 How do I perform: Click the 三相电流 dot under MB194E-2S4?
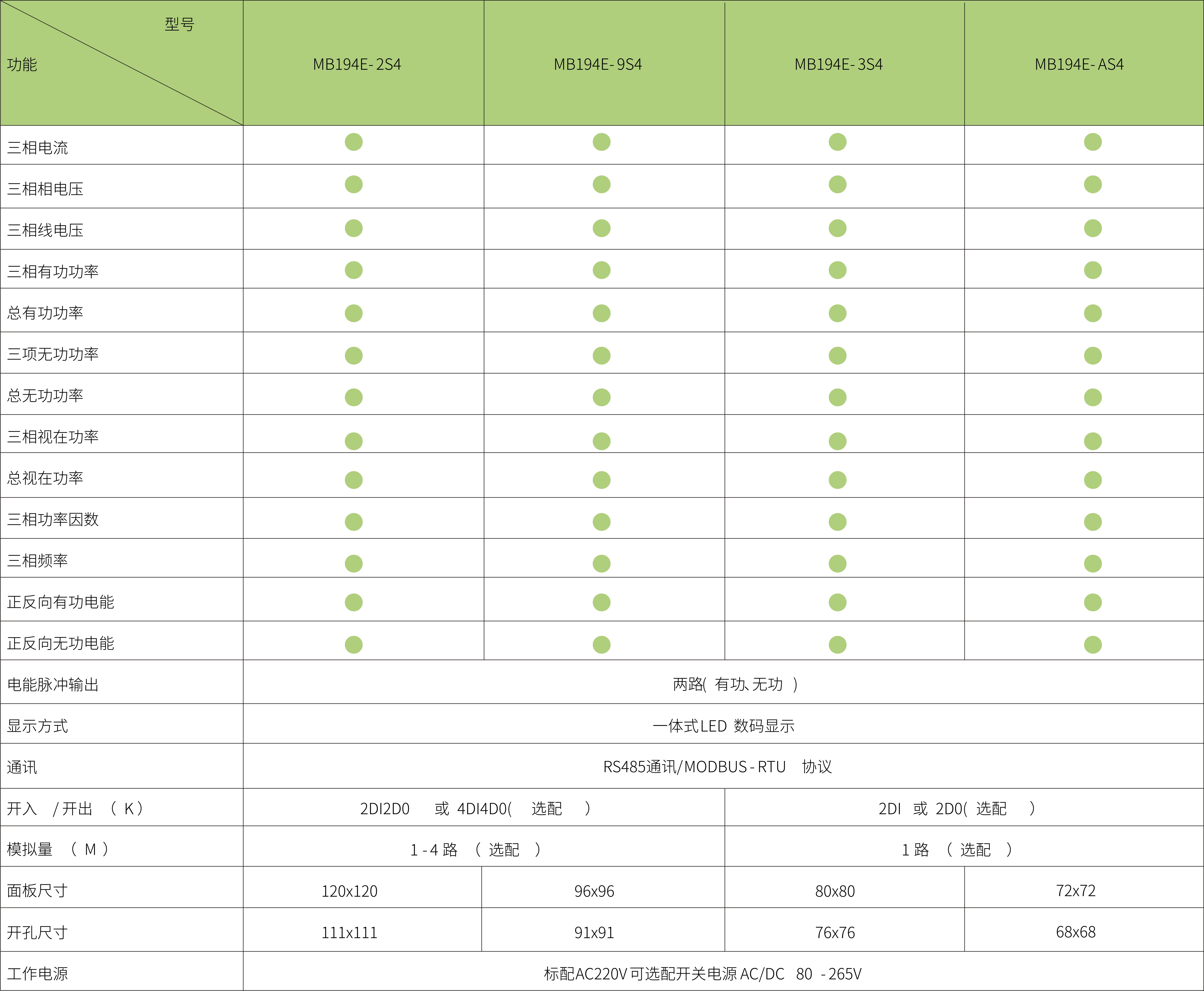(354, 142)
